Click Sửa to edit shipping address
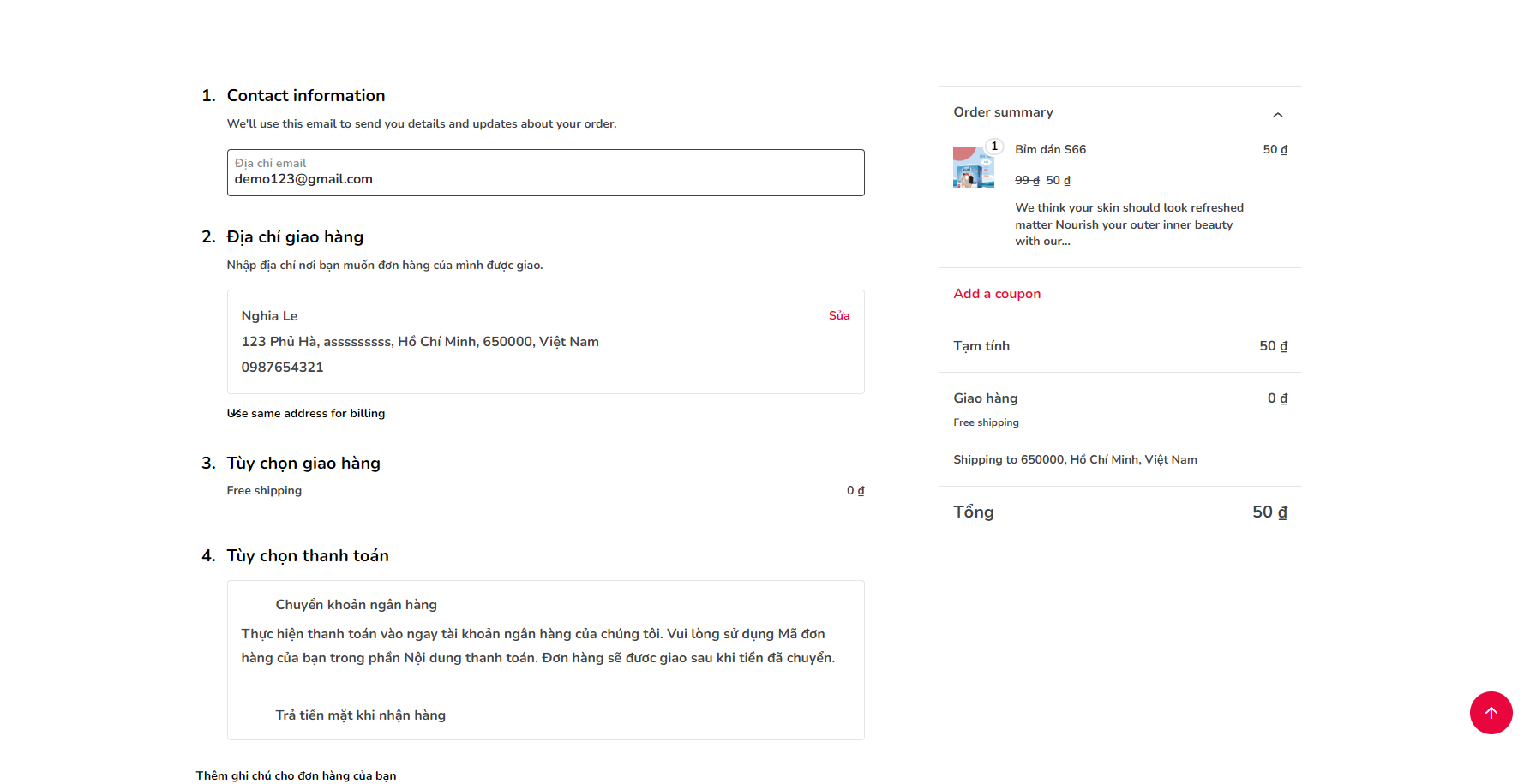This screenshot has width=1536, height=784. click(838, 316)
